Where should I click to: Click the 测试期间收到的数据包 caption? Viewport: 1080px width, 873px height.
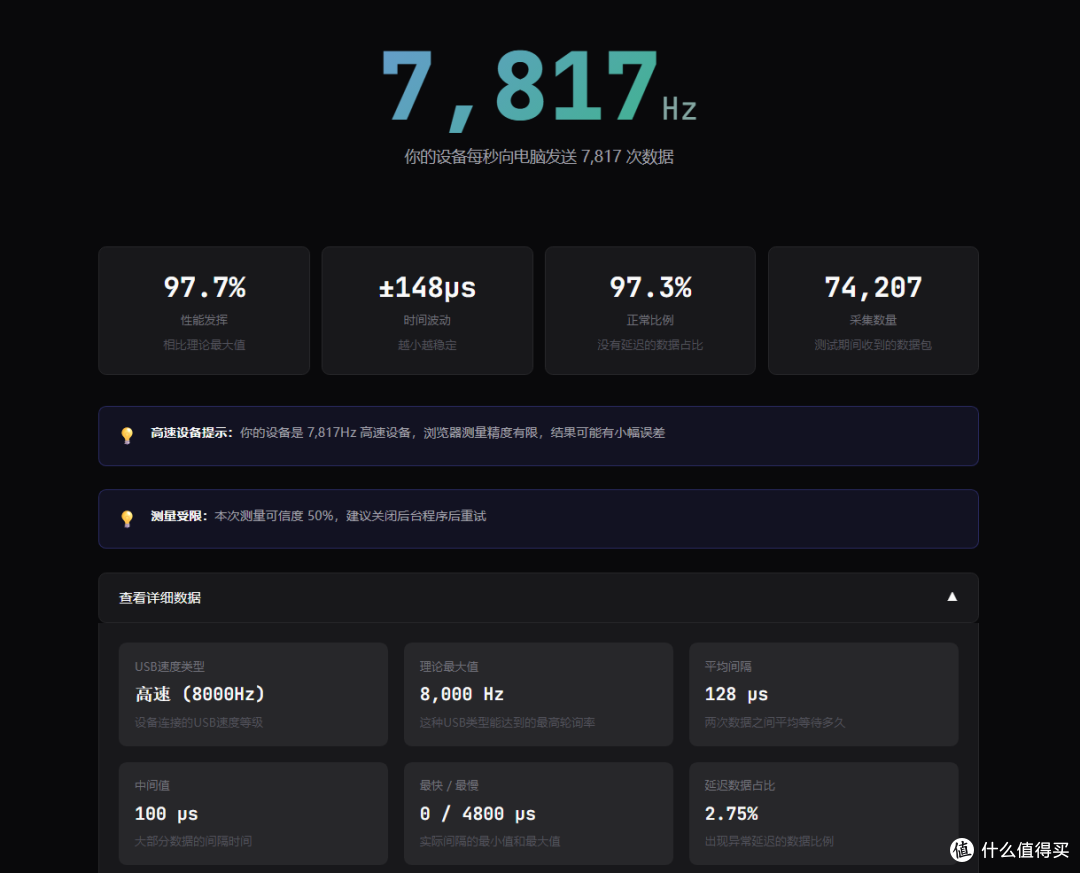click(x=873, y=345)
